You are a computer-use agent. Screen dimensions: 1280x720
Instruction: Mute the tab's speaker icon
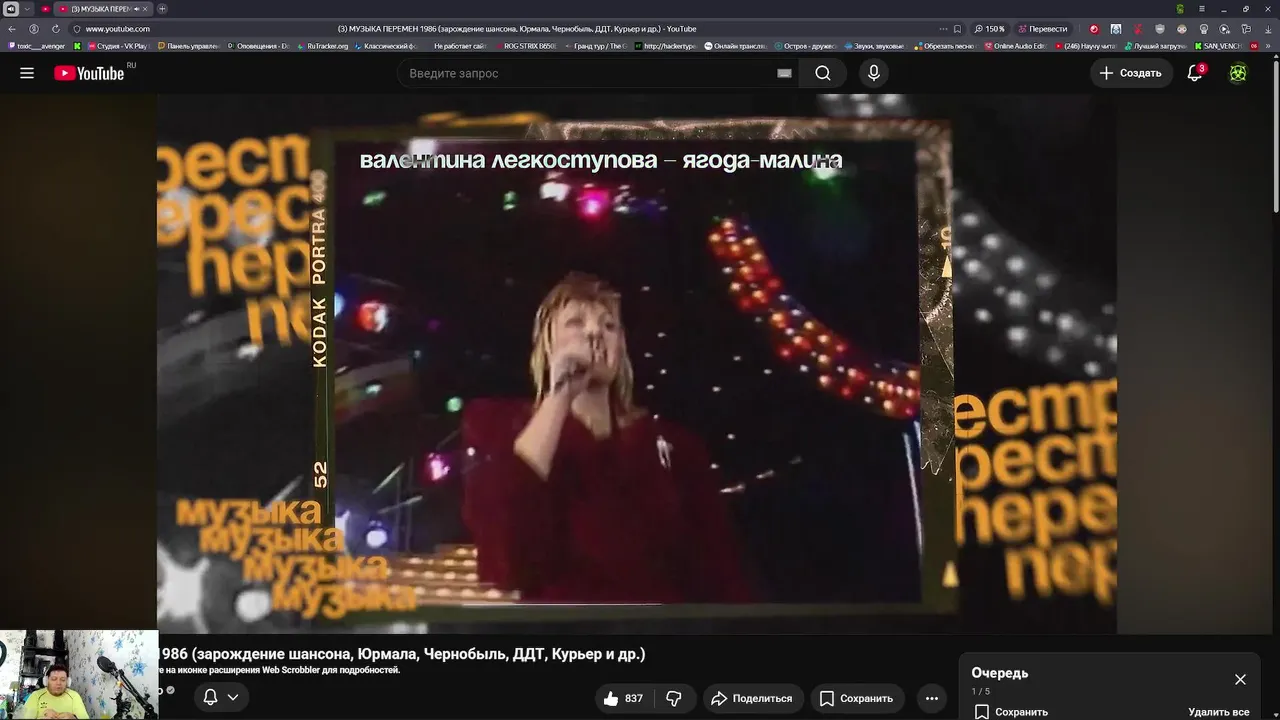click(136, 9)
